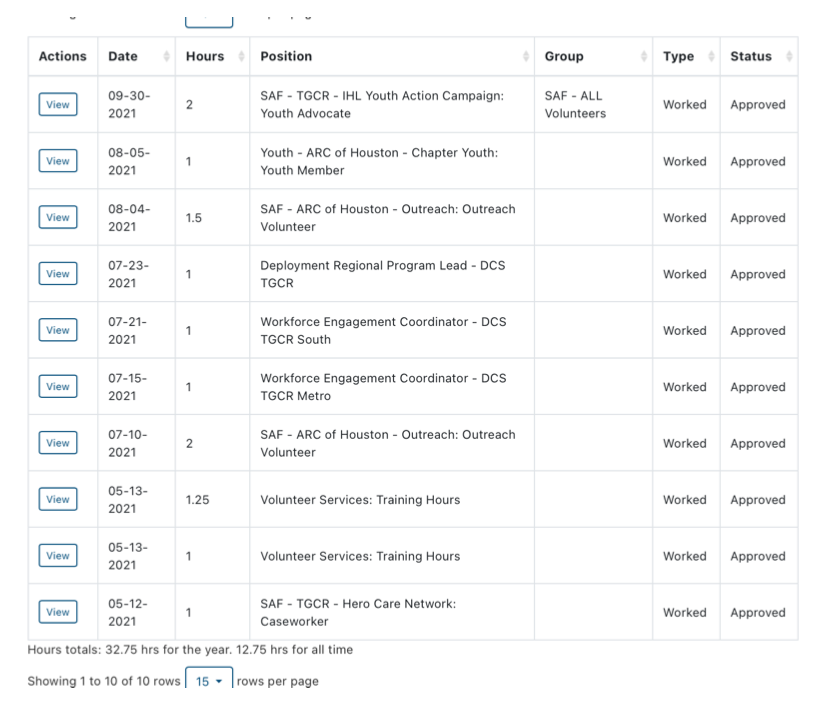
Task: View the 08-05-2021 Youth Member entry
Action: pos(58,161)
